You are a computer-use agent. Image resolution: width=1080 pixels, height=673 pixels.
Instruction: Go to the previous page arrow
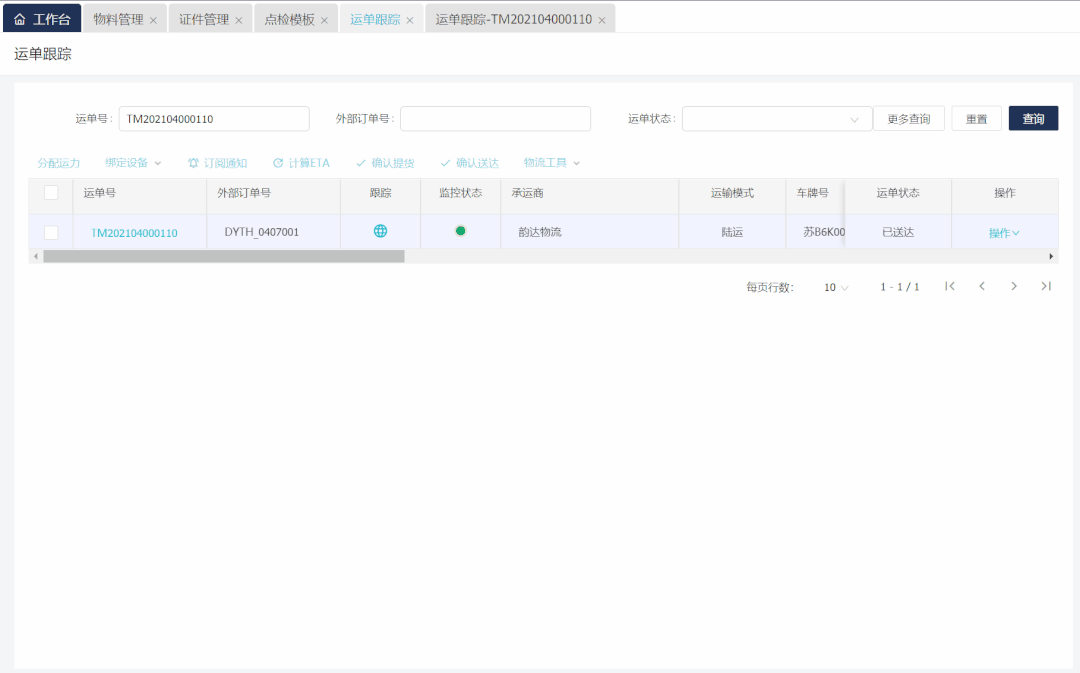(982, 286)
